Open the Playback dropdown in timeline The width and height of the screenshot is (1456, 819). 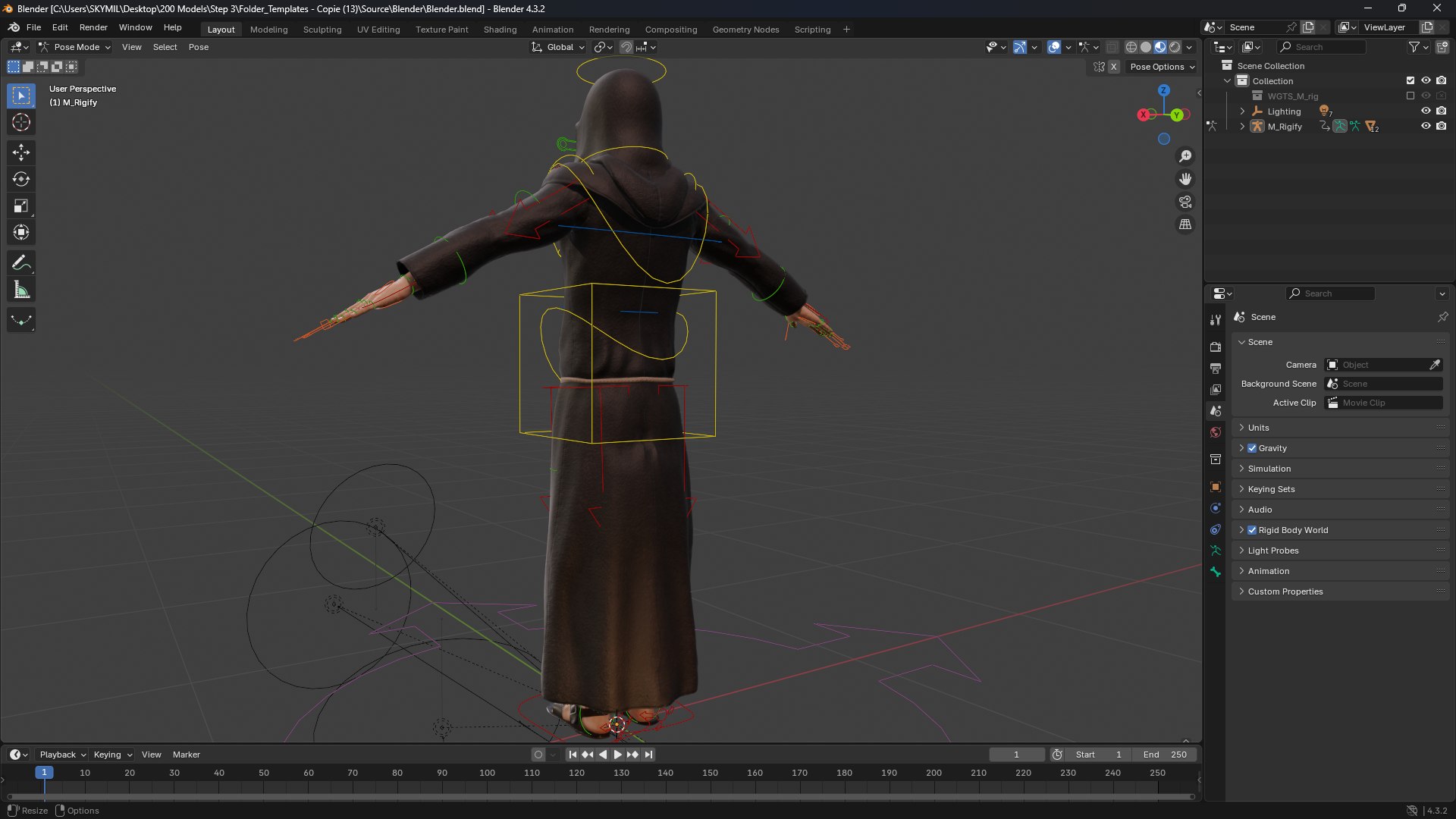(62, 755)
